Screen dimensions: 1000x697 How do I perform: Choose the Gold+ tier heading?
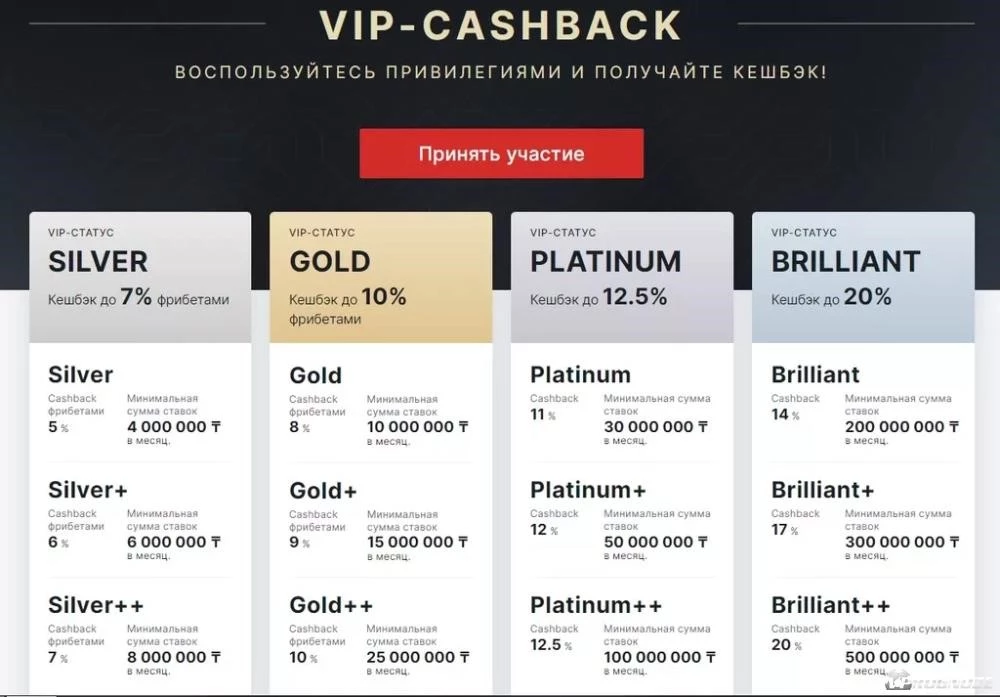point(323,490)
